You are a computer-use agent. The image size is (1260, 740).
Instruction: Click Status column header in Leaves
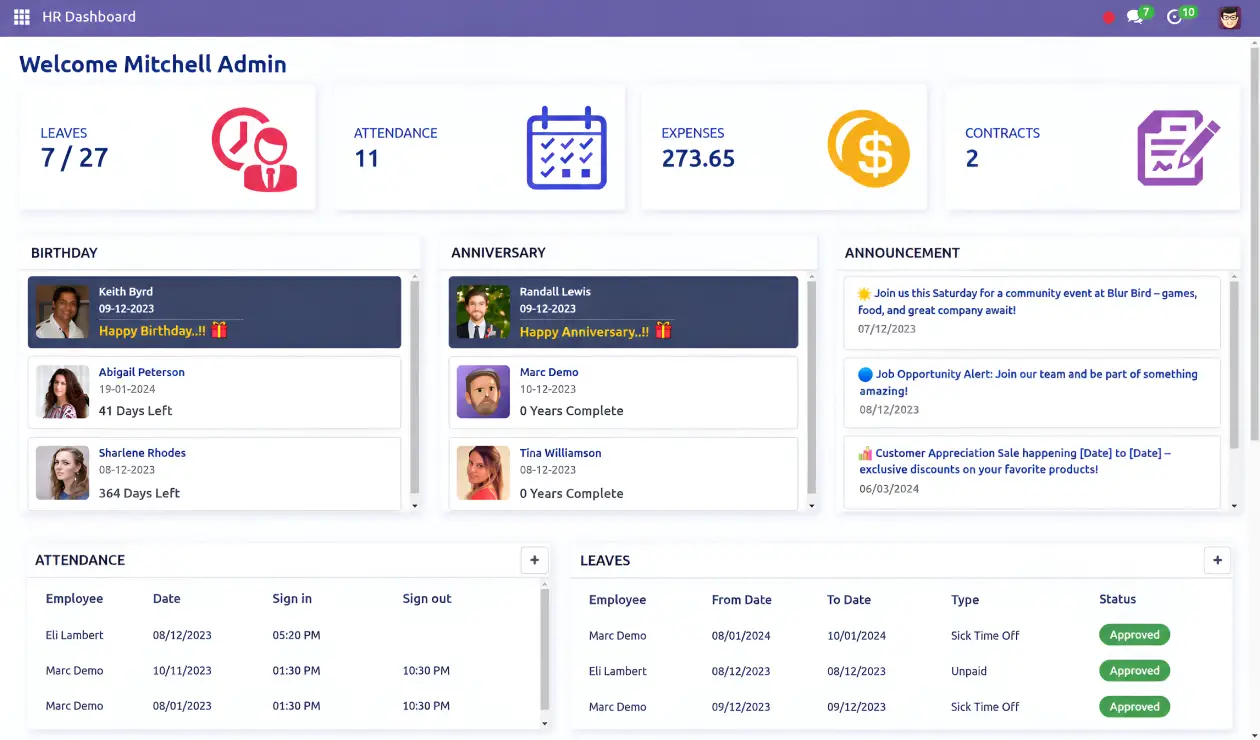(x=1117, y=599)
